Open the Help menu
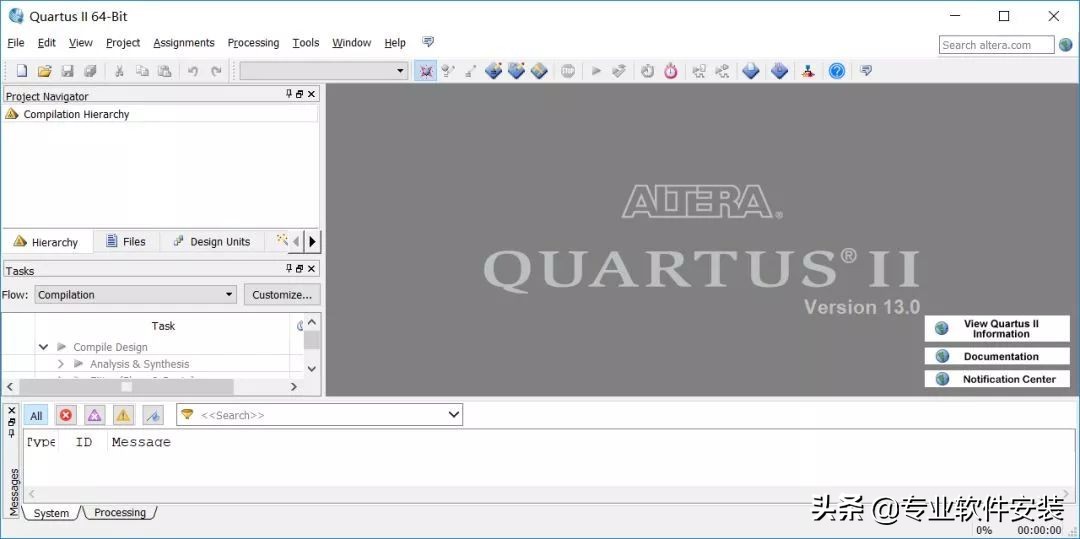This screenshot has width=1080, height=539. pyautogui.click(x=395, y=43)
